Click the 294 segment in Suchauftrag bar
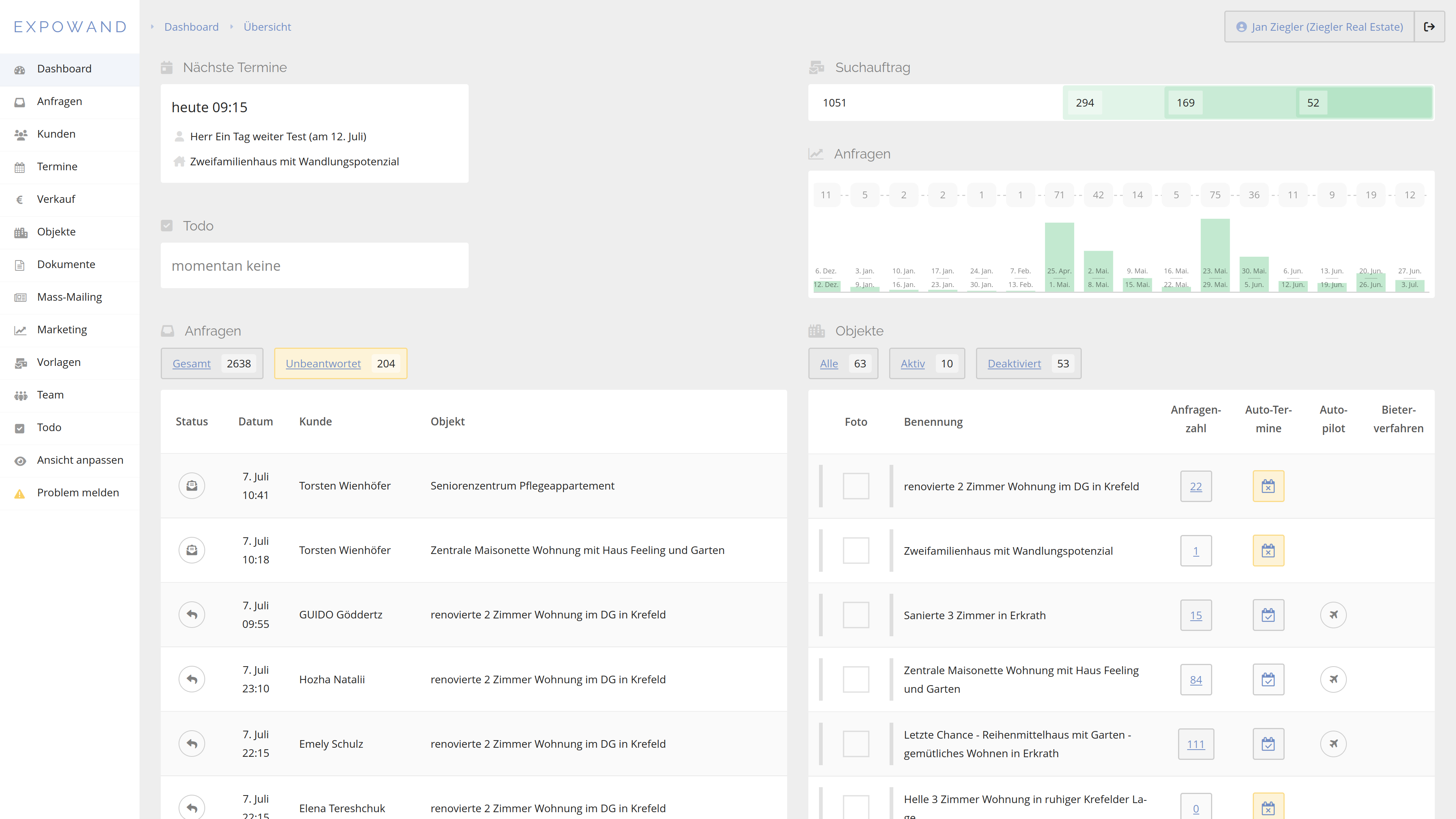 click(x=1084, y=103)
